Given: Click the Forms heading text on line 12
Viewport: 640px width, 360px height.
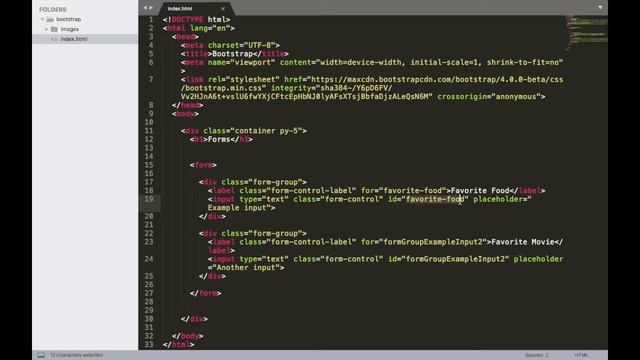Looking at the screenshot, I should (x=219, y=140).
